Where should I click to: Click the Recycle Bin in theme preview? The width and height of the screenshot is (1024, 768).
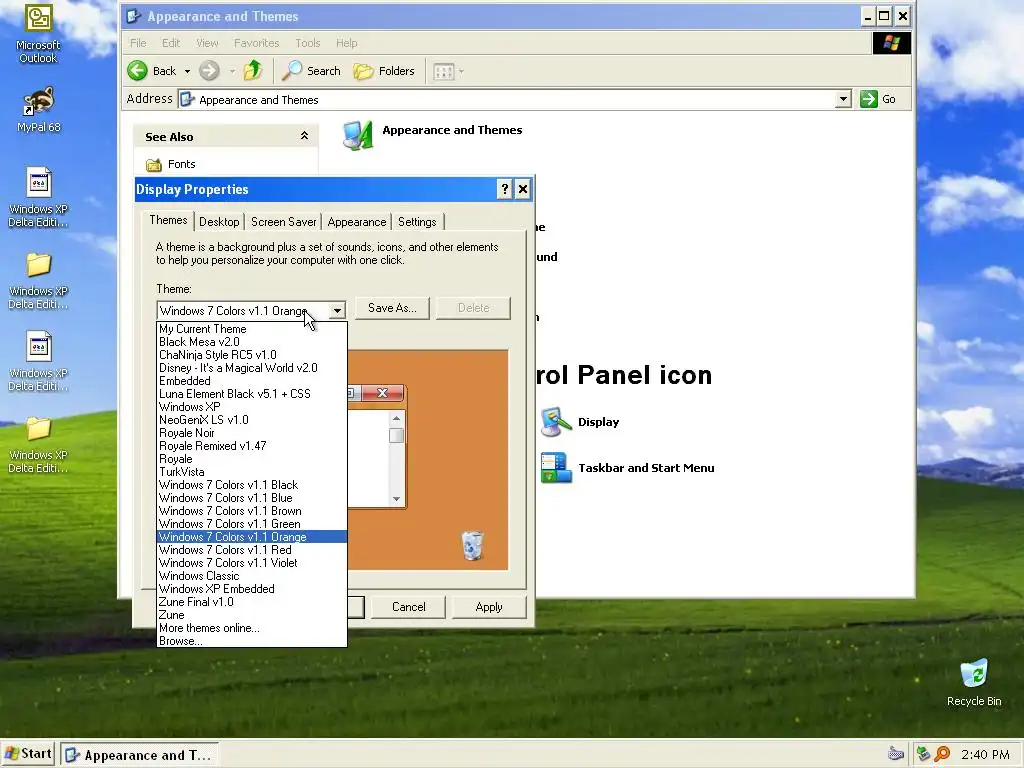(x=472, y=545)
